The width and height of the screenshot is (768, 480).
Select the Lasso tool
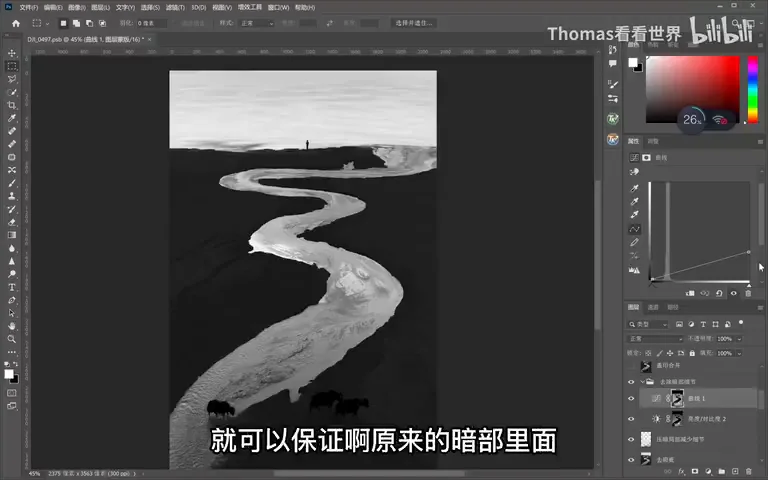[x=12, y=79]
